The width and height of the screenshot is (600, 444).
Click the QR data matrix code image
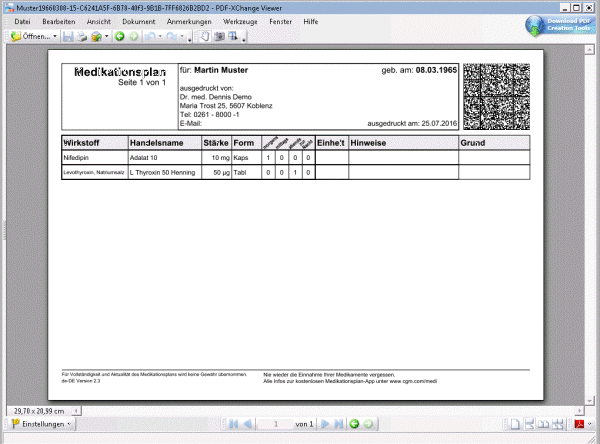coord(496,96)
